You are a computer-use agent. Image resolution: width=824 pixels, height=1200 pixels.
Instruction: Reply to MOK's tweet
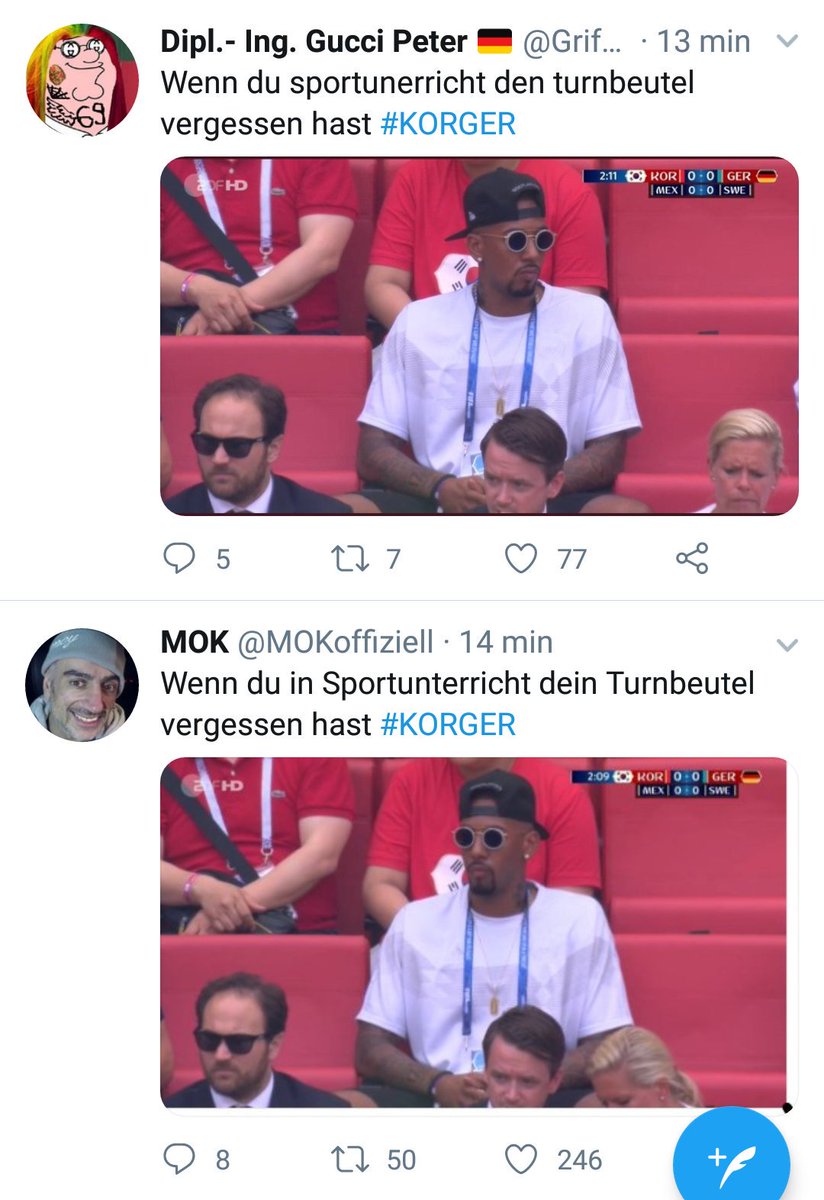(x=179, y=1158)
